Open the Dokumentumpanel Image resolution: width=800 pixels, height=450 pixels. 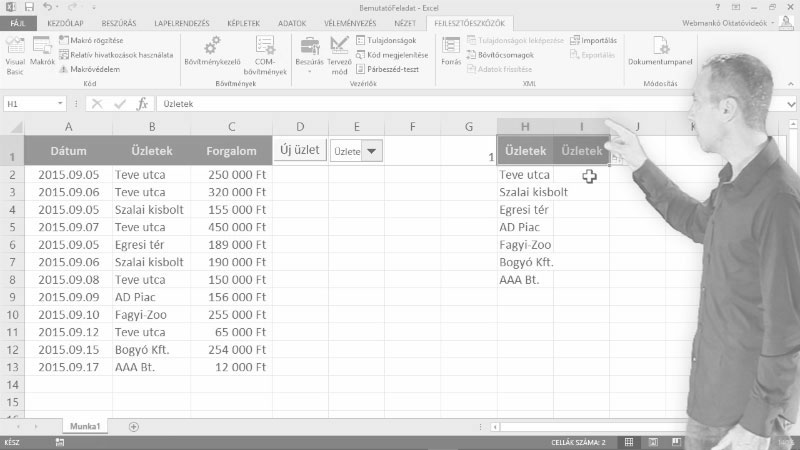point(660,51)
